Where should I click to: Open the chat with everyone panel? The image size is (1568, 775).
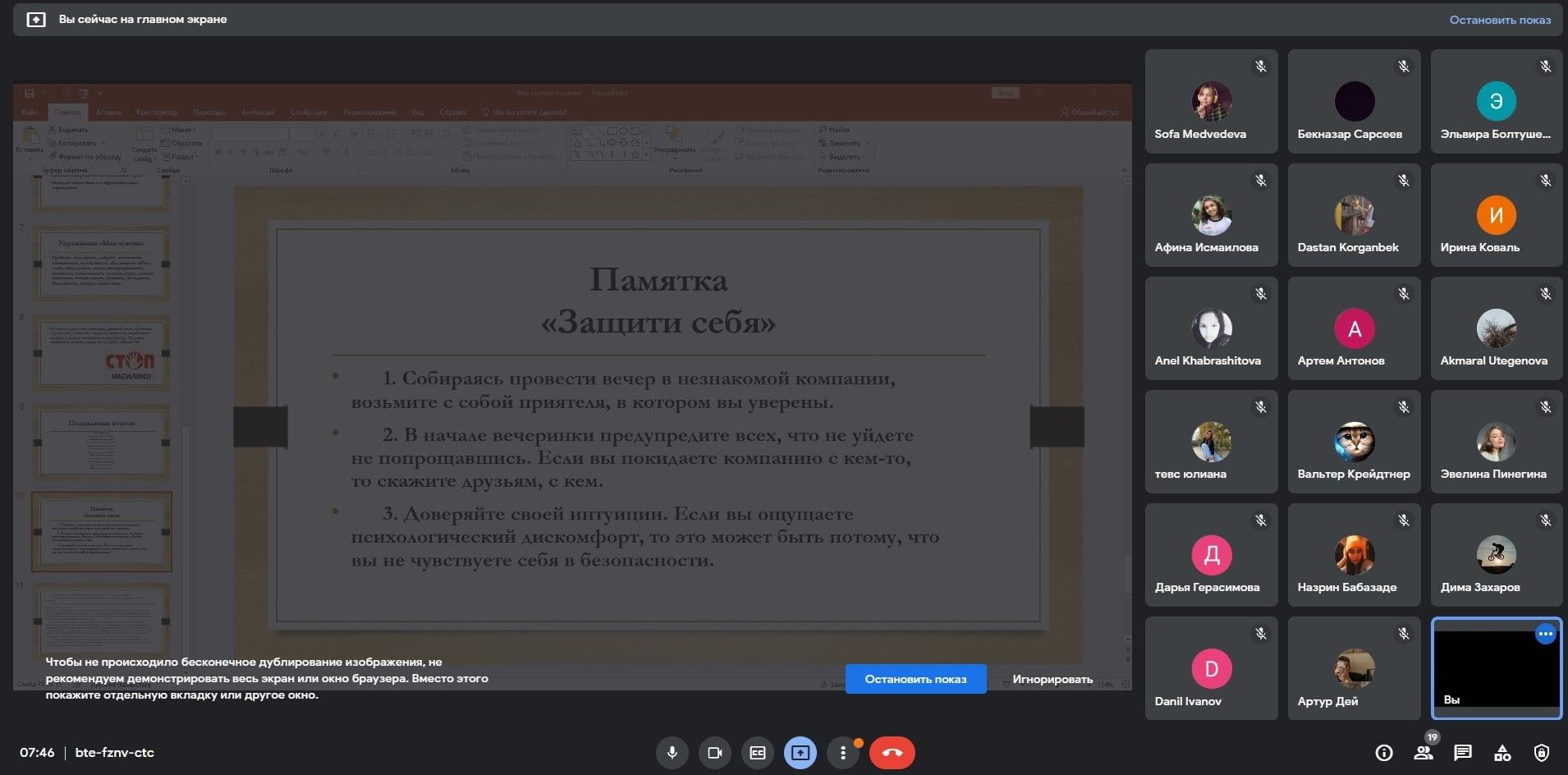pyautogui.click(x=1462, y=753)
